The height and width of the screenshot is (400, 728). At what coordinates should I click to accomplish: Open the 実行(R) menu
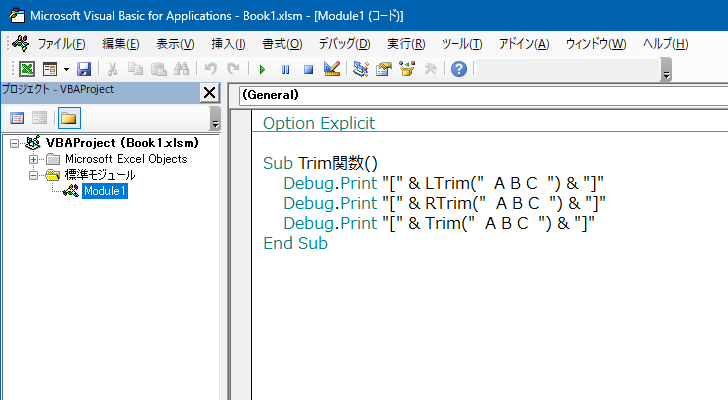coord(406,44)
